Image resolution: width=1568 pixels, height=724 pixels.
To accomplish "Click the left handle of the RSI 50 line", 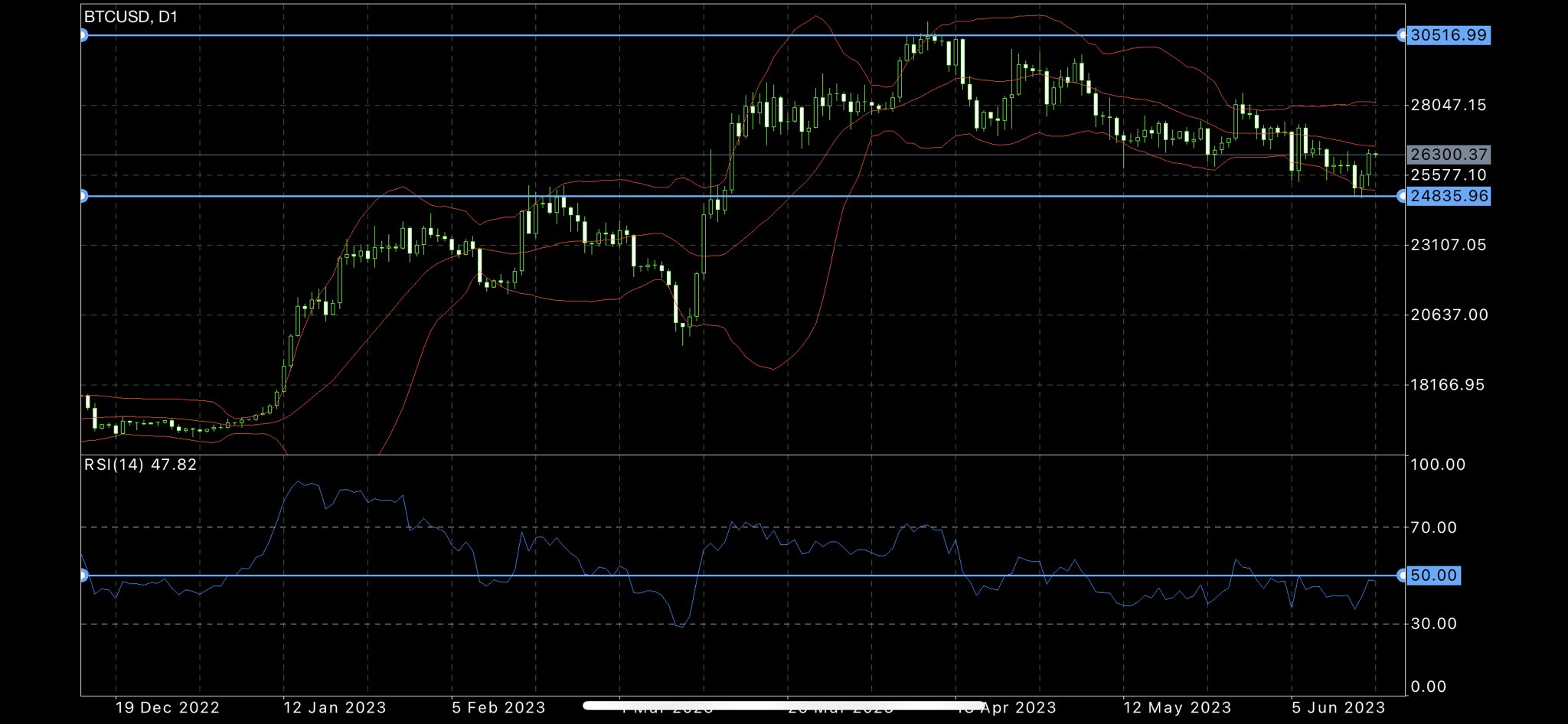I will 83,576.
